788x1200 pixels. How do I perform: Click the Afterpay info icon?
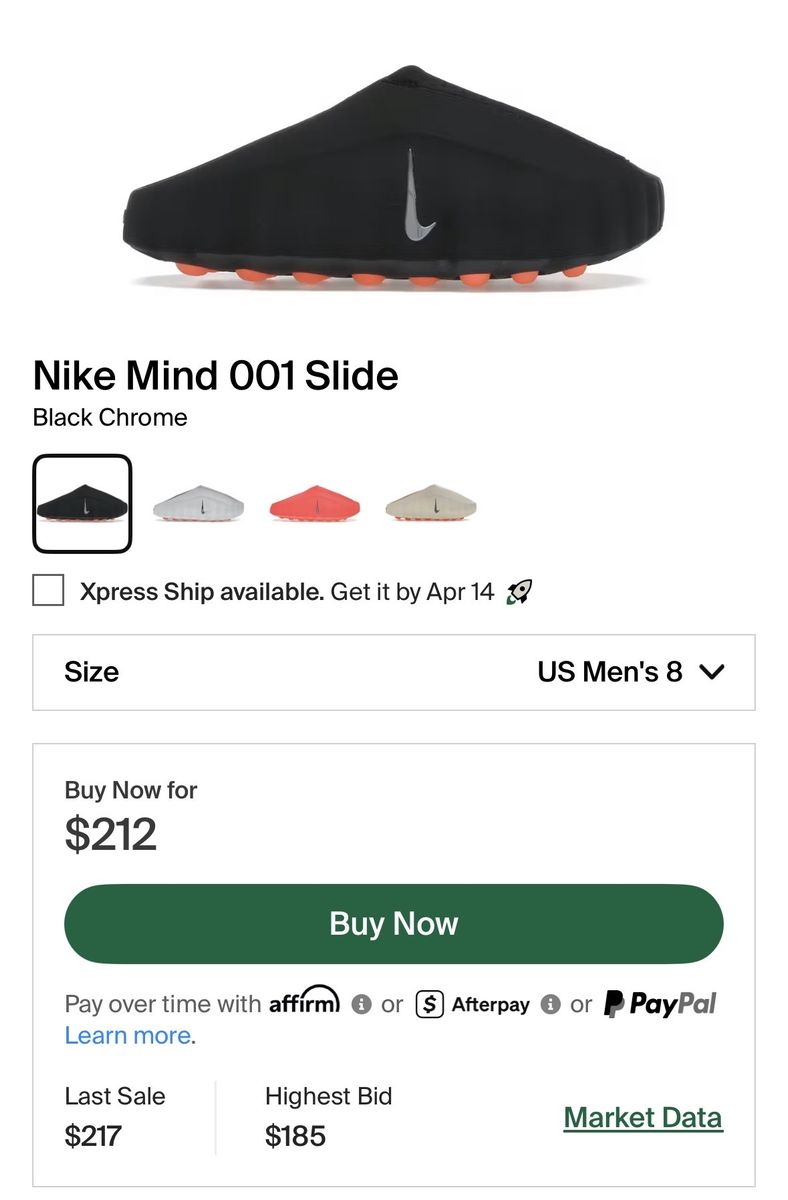tap(550, 1004)
